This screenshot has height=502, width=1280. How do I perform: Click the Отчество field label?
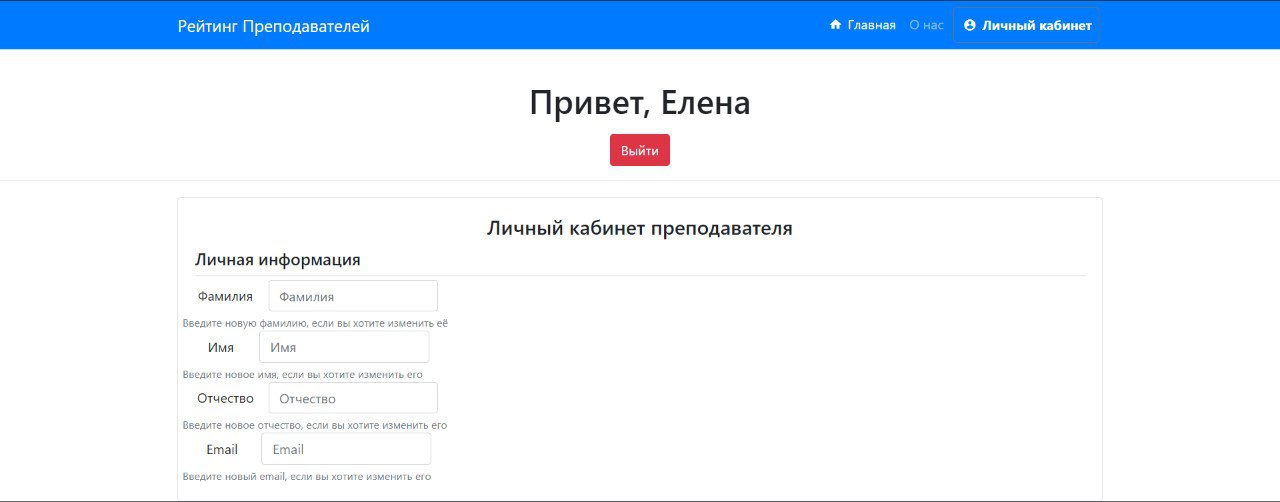(225, 398)
